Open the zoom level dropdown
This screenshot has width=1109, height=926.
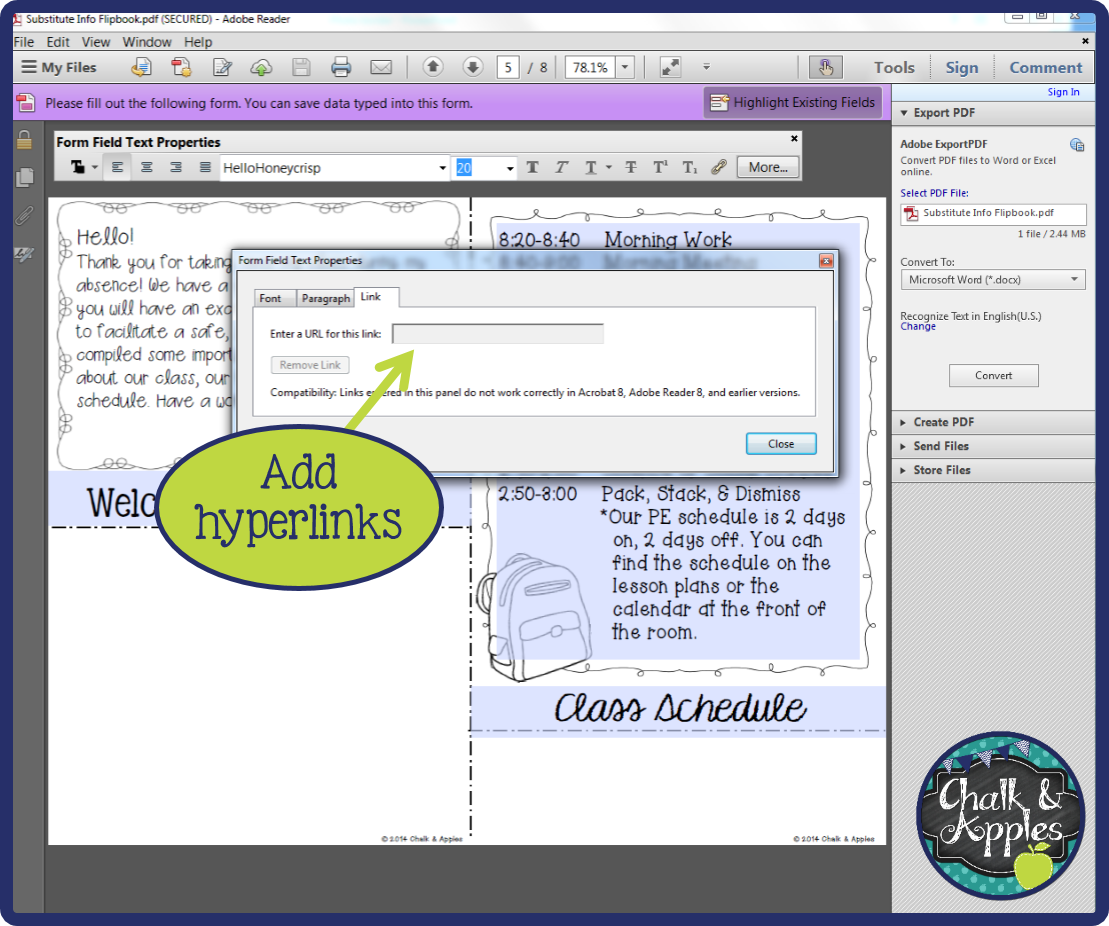[x=624, y=67]
